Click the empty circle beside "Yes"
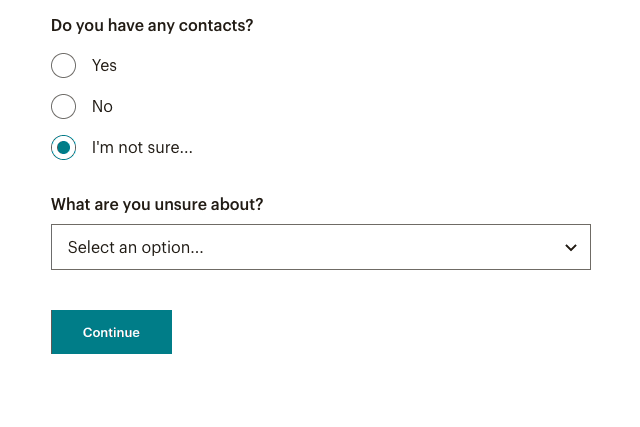Screen dimensions: 640x427 click(x=63, y=66)
